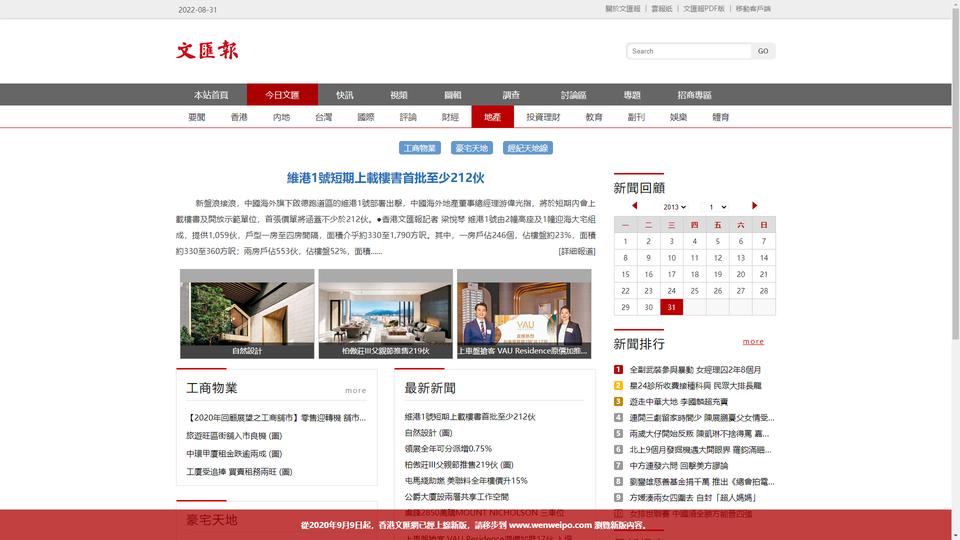Switch to the 副刊 section tab
Viewport: 960px width, 540px height.
[x=636, y=117]
